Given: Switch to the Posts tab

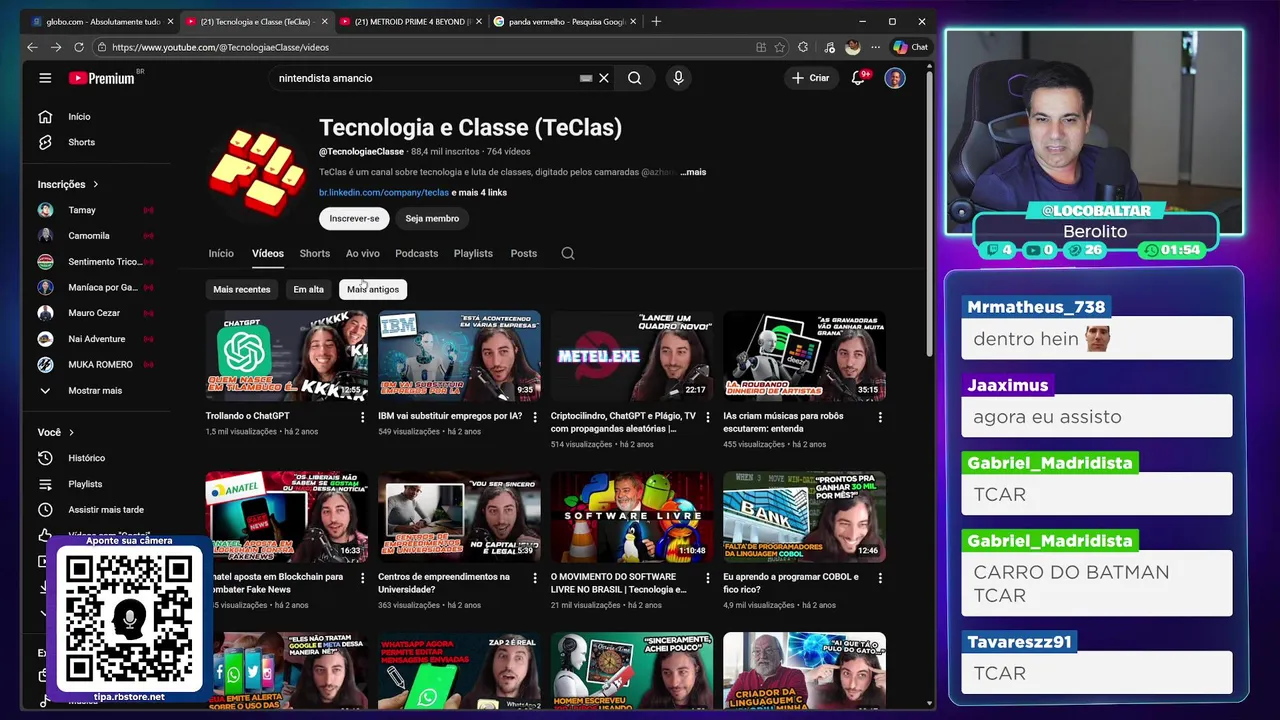Looking at the screenshot, I should tap(524, 253).
